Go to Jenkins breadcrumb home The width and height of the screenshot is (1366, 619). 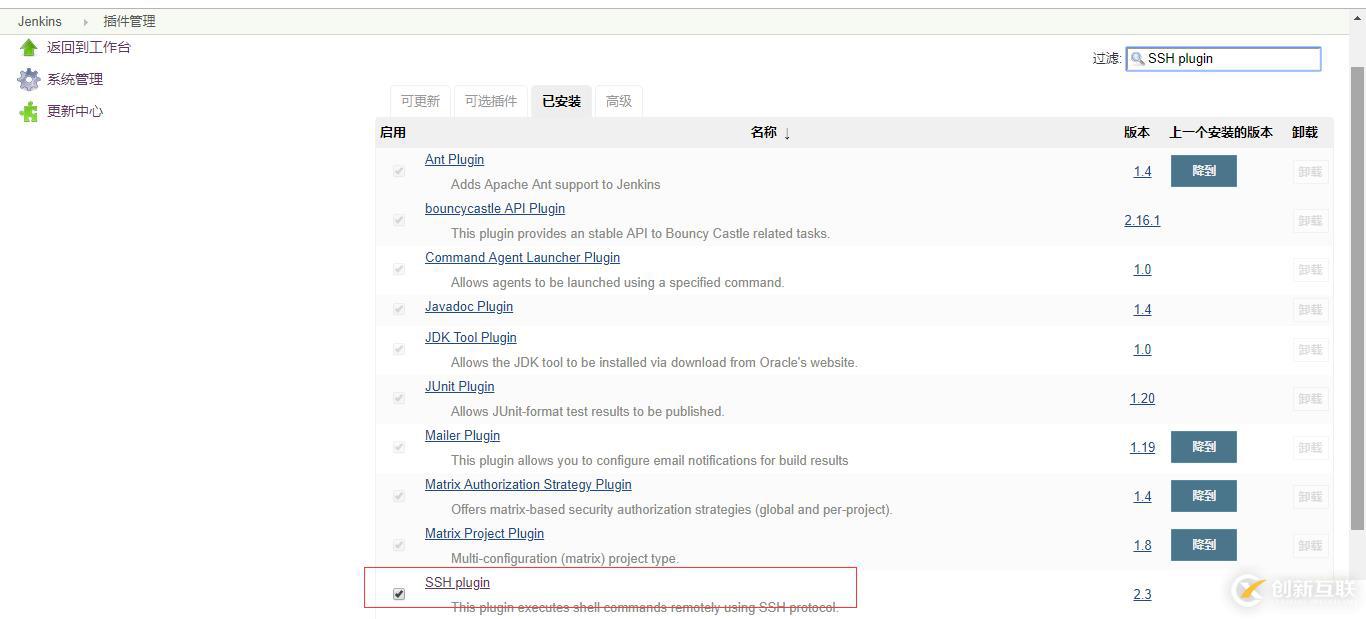[40, 21]
